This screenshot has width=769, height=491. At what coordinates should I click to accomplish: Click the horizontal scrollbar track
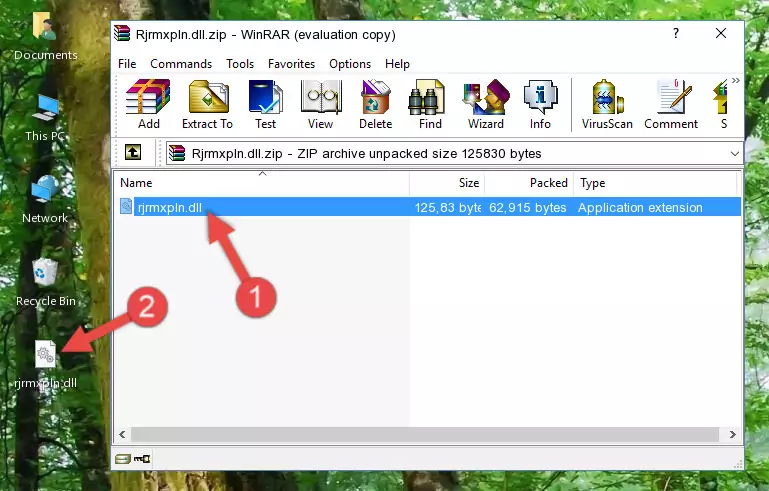(x=425, y=435)
